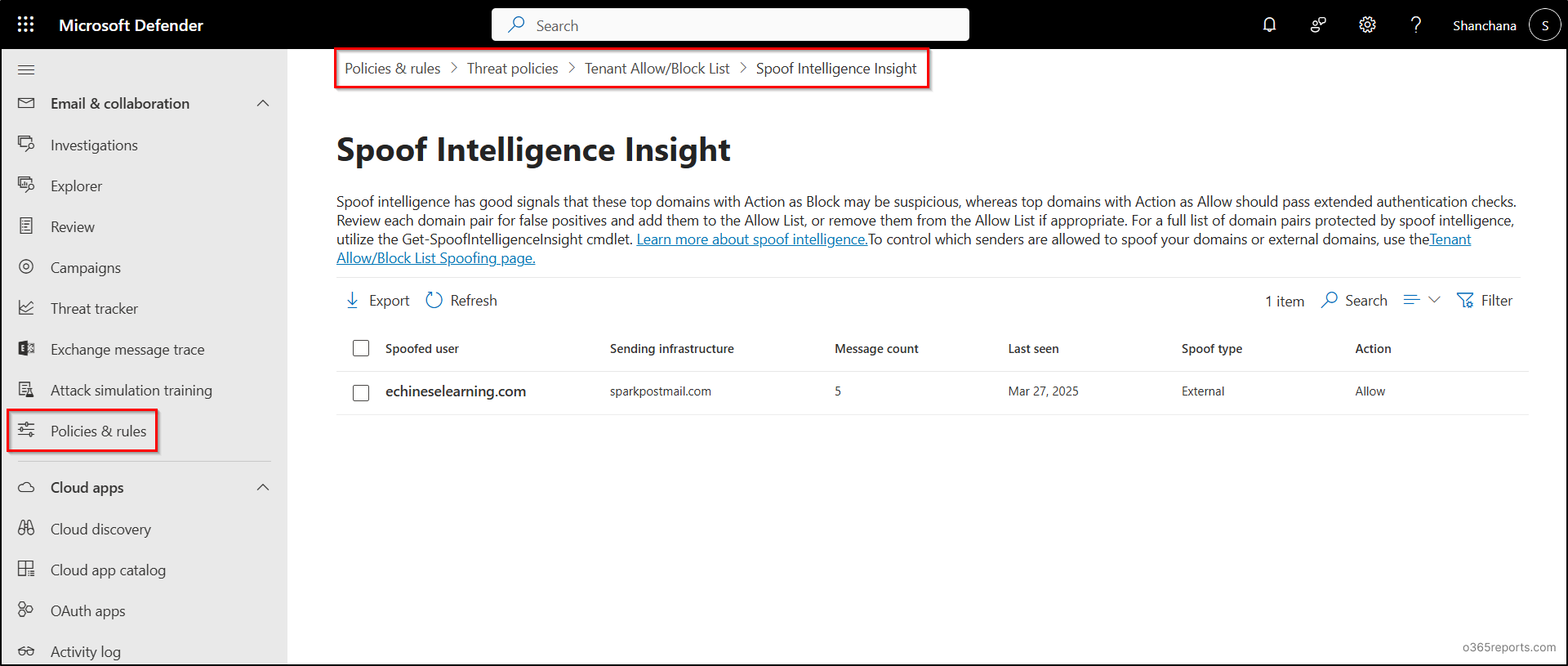
Task: Click the community feedback icon in header
Action: pos(1318,25)
